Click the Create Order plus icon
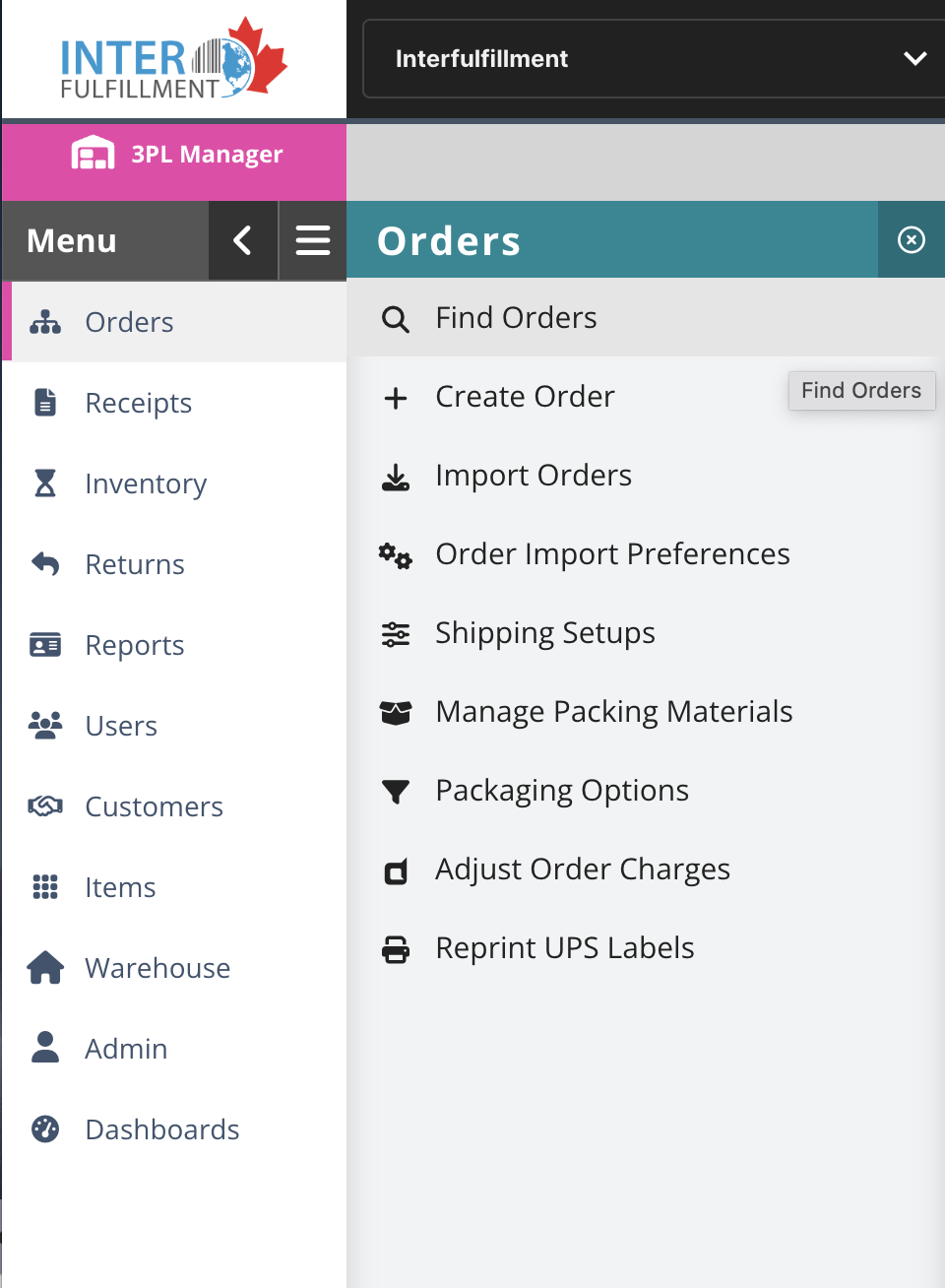This screenshot has width=945, height=1288. [396, 398]
